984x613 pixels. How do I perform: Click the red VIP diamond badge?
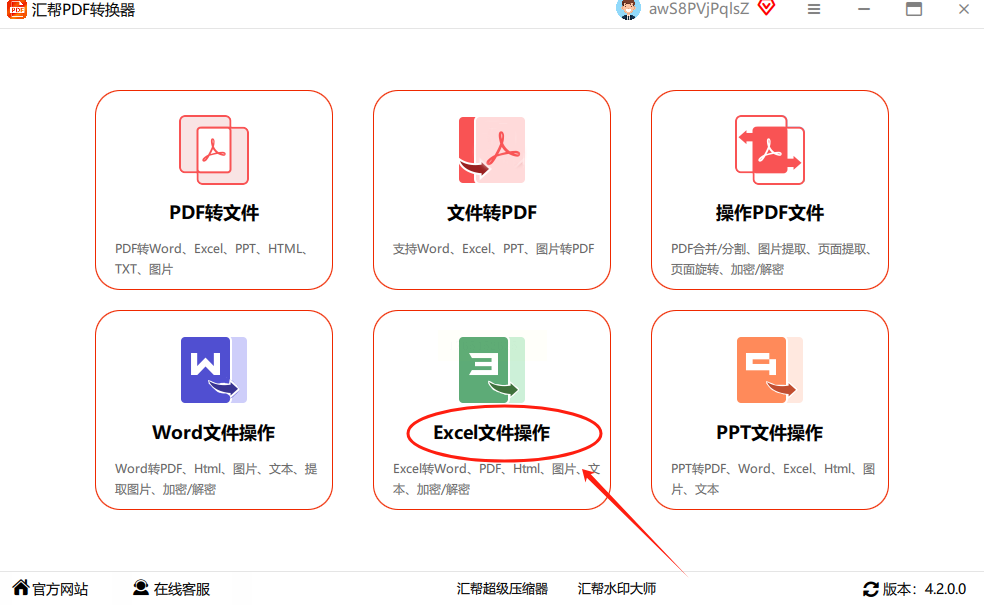tap(766, 8)
